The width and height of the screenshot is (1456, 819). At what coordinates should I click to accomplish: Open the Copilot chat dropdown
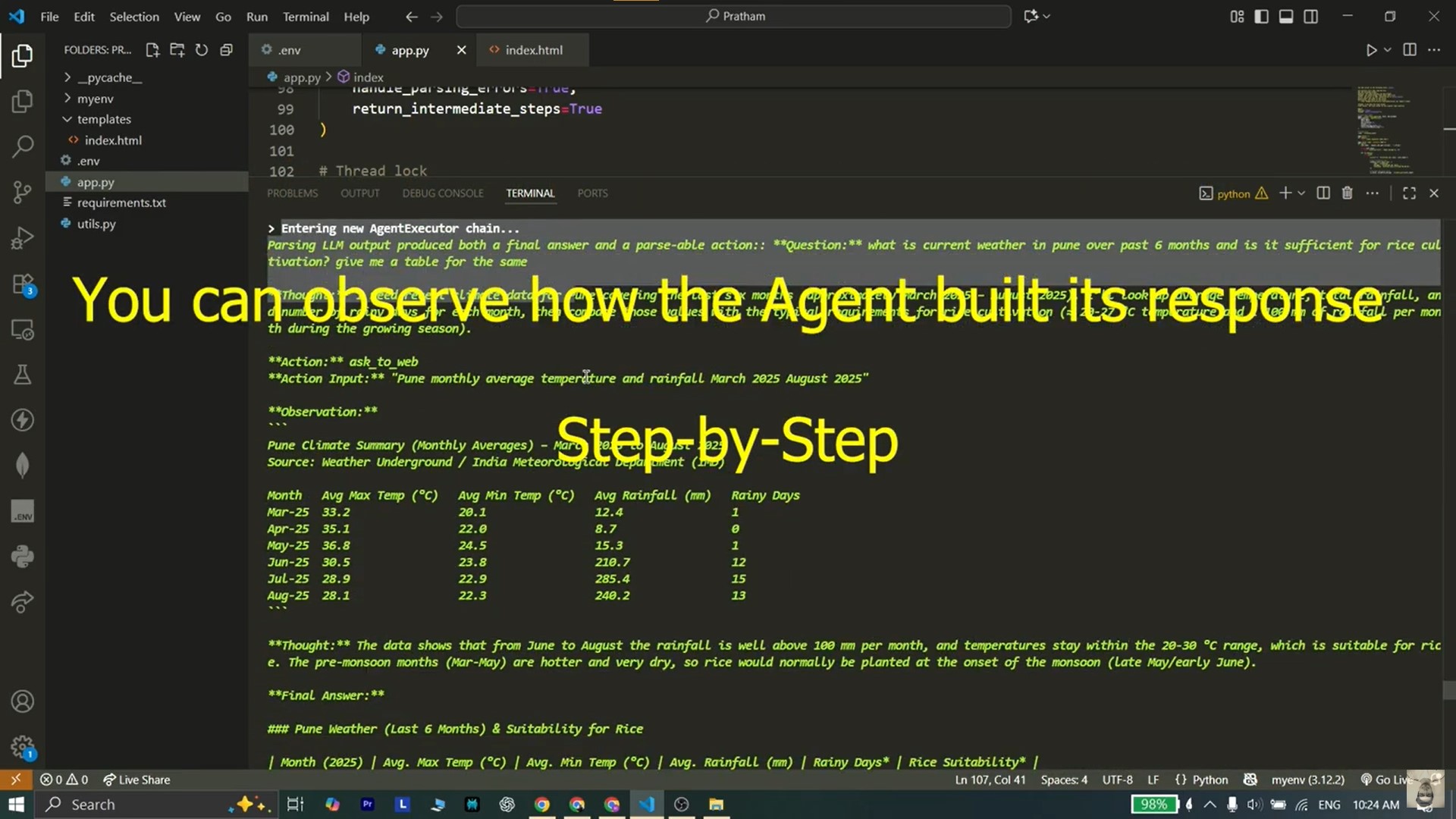(1047, 16)
